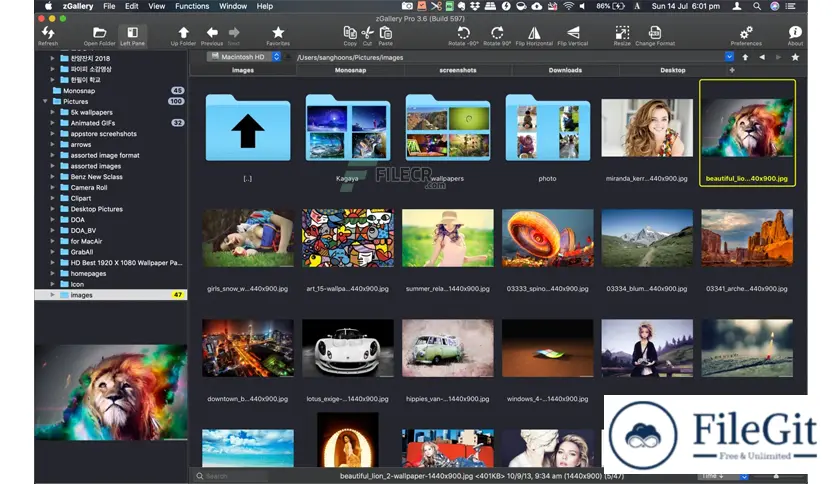
Task: Open the parent [..] folder thumbnail
Action: click(x=248, y=128)
